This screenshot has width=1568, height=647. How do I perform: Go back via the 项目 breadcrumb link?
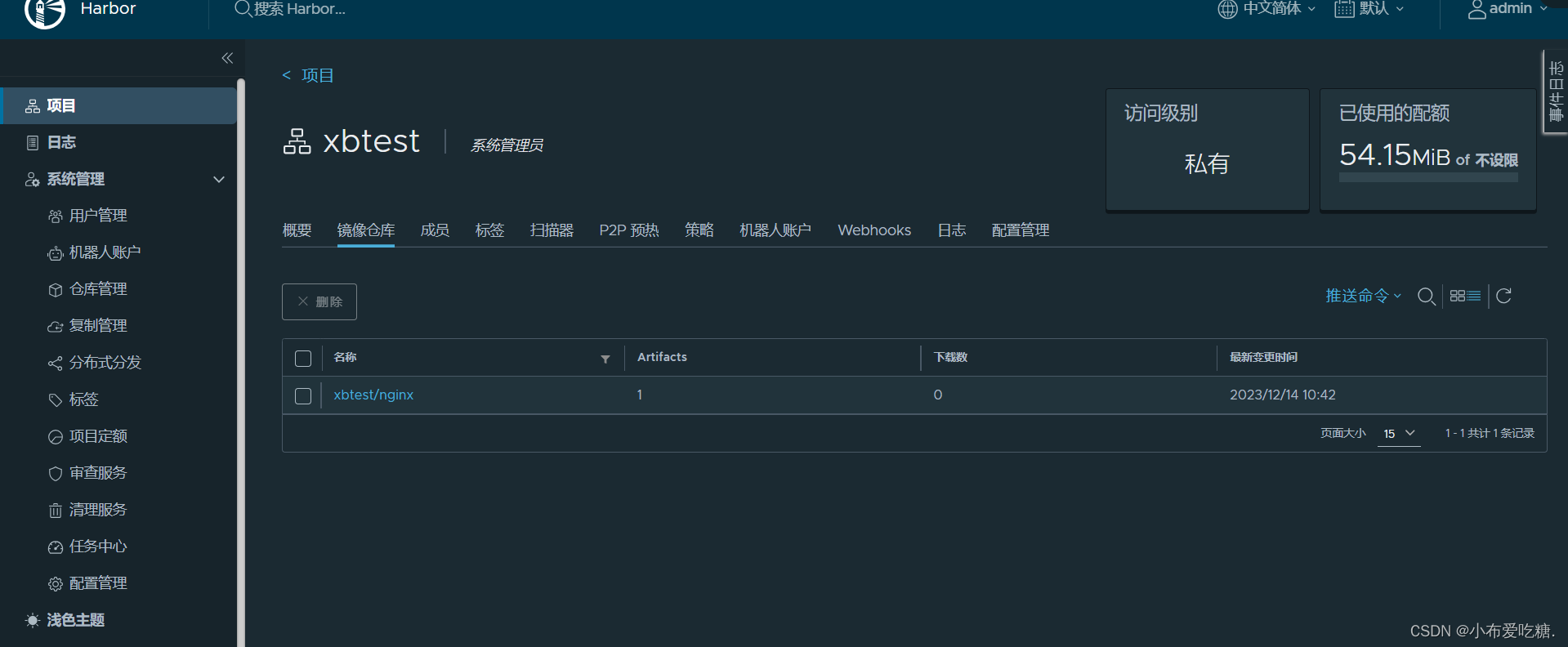317,76
